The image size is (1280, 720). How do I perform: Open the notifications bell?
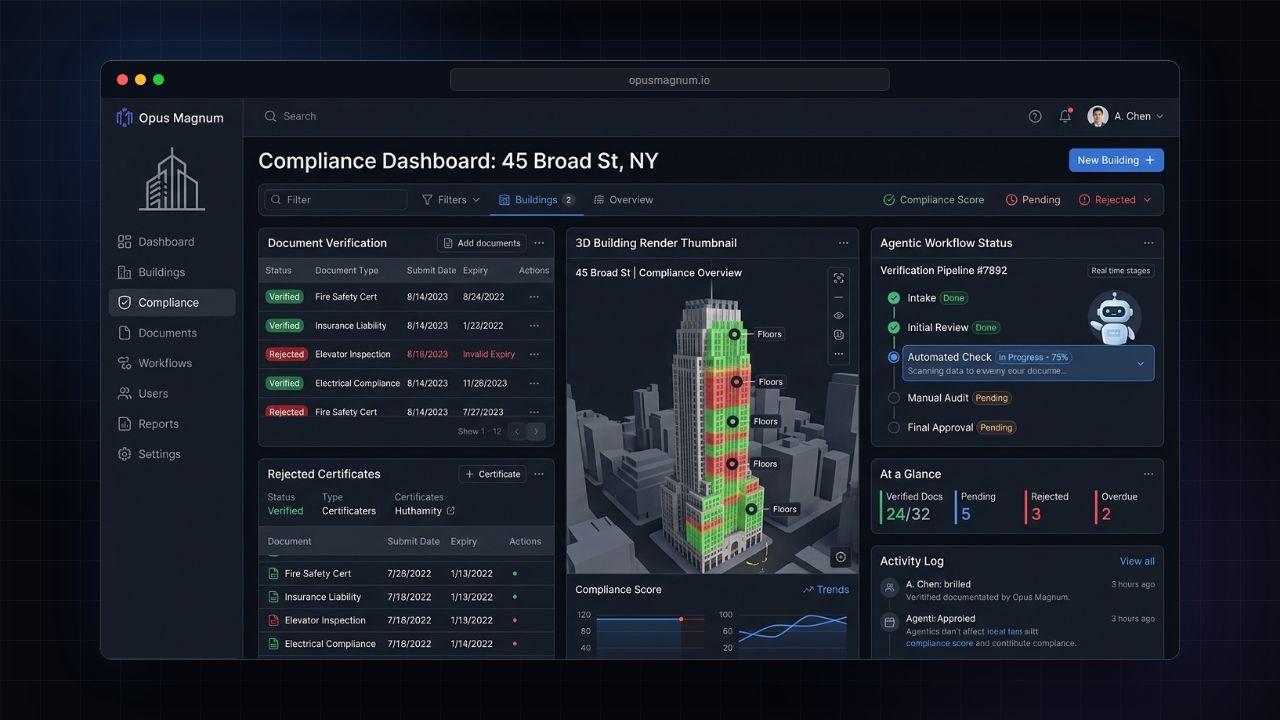pyautogui.click(x=1065, y=116)
